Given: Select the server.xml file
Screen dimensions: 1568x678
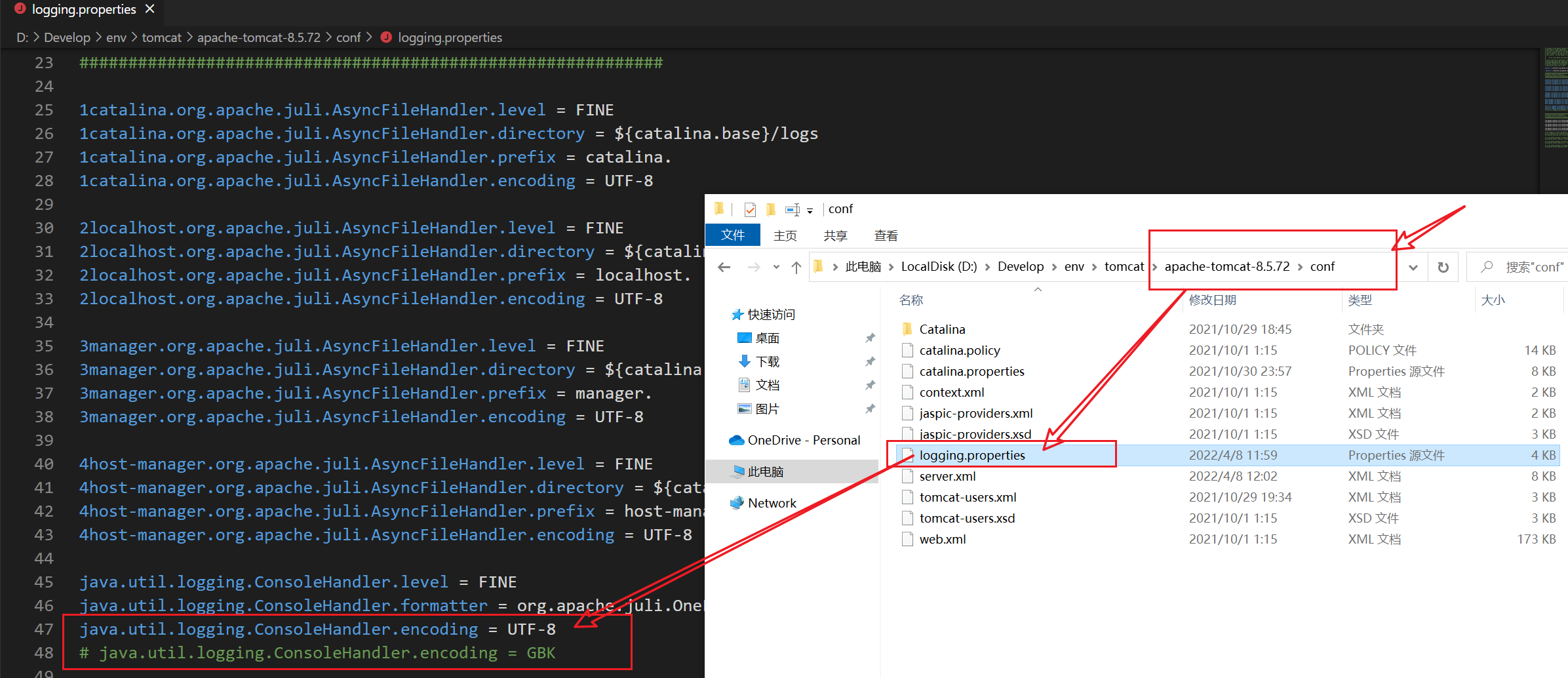Looking at the screenshot, I should point(947,476).
